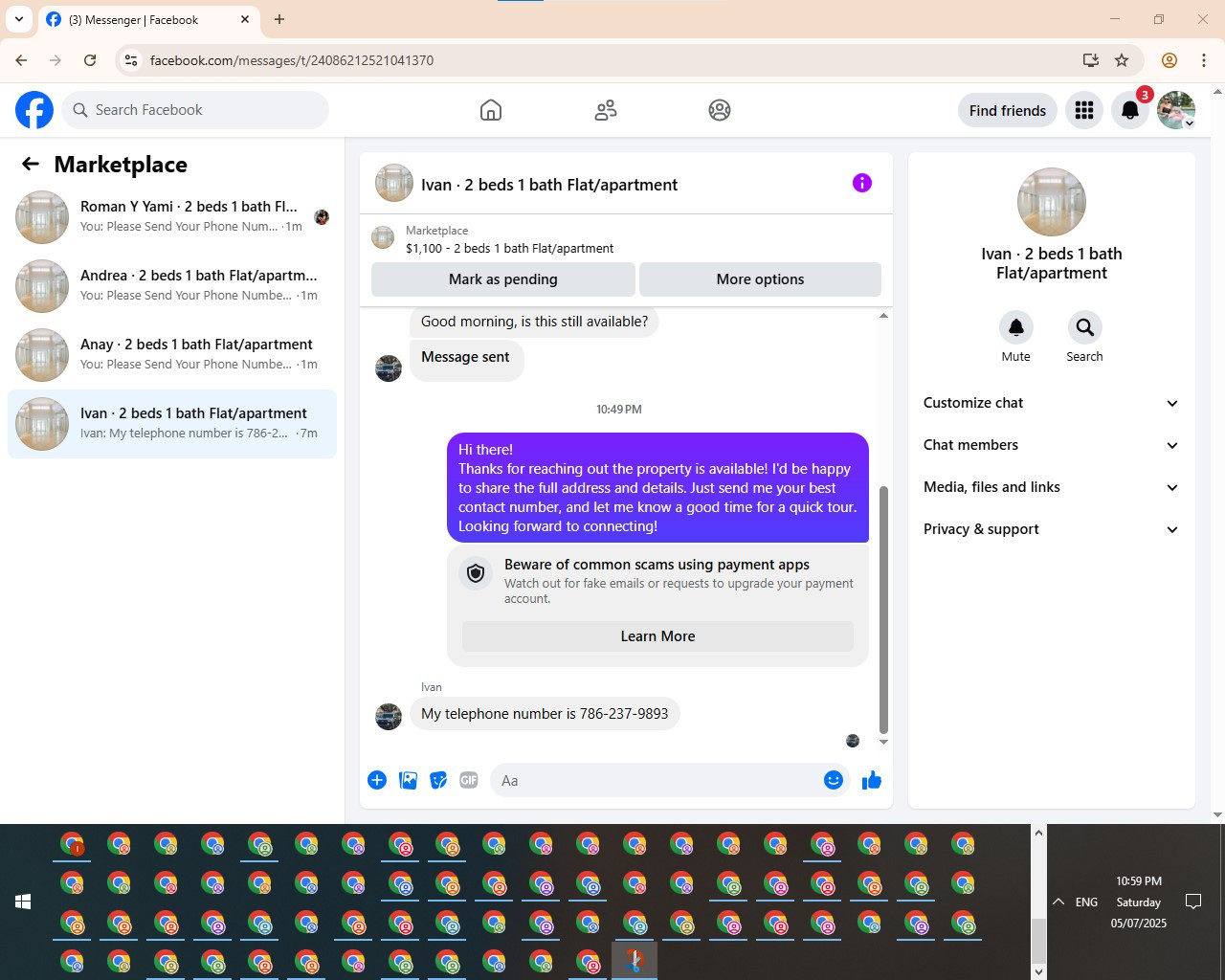Focus the Search Facebook field
This screenshot has width=1225, height=980.
[x=195, y=110]
